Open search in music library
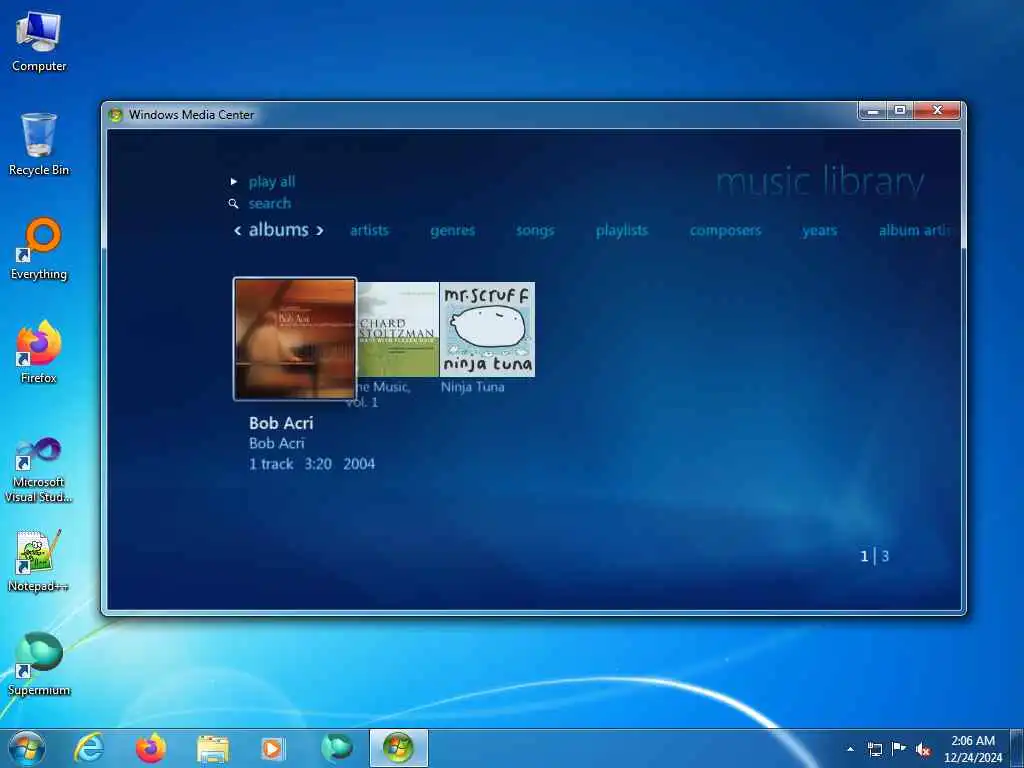This screenshot has width=1024, height=768. (269, 203)
